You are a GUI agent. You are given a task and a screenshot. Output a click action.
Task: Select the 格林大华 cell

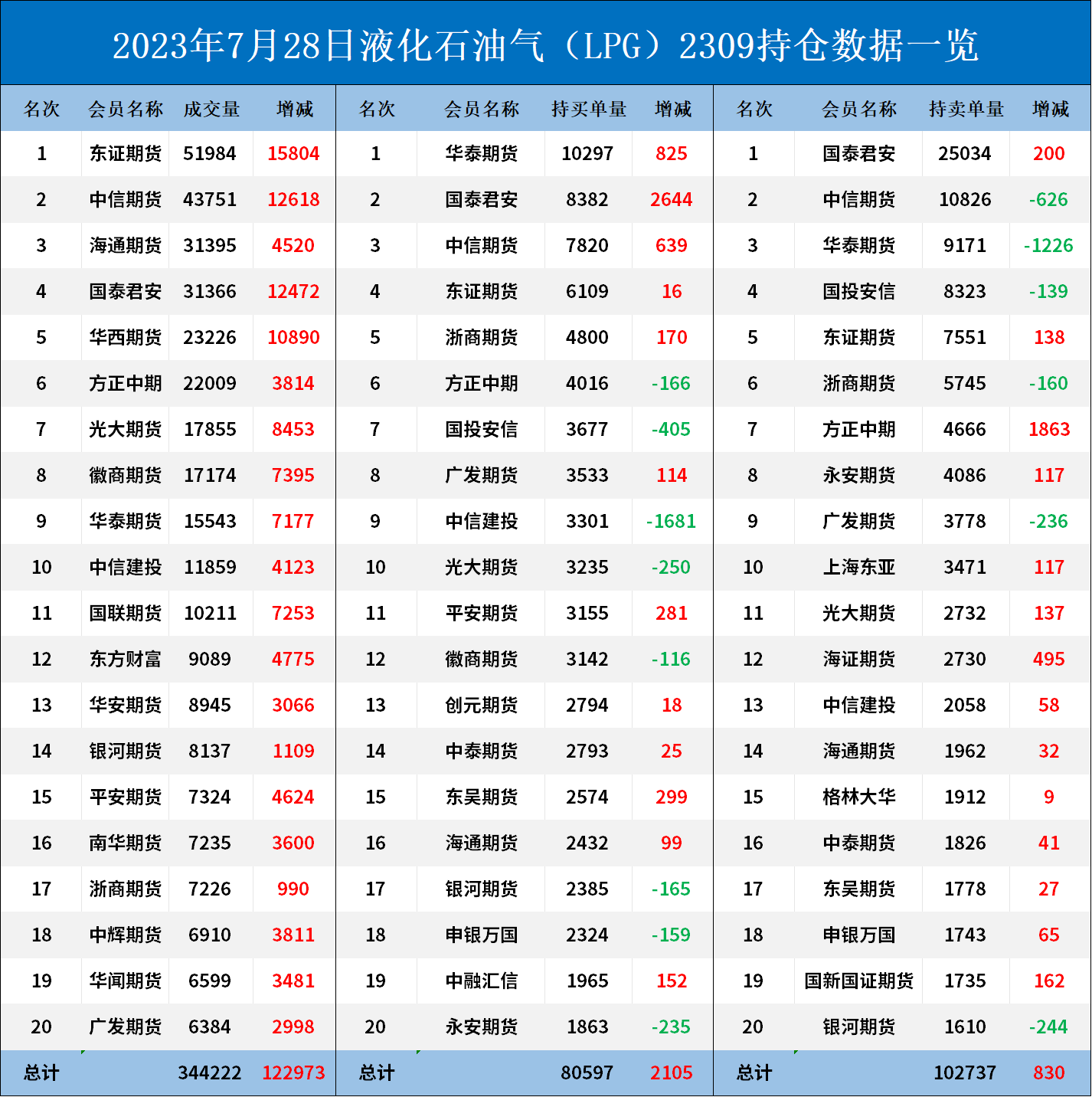859,797
